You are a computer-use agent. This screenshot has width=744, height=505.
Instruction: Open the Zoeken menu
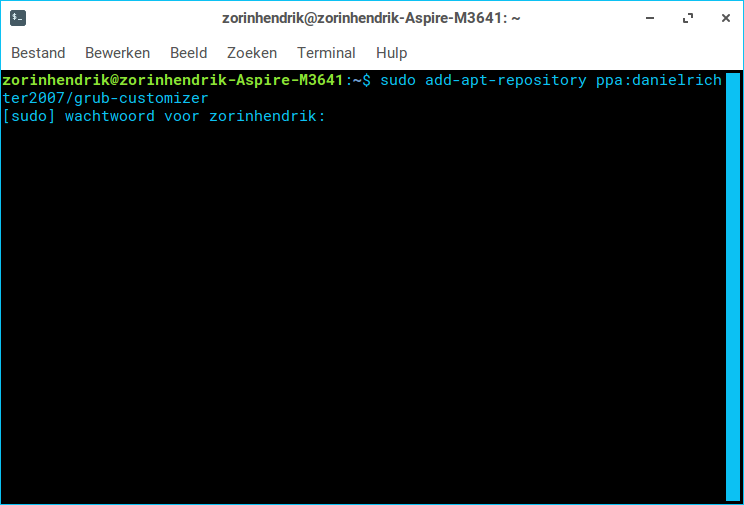coord(252,53)
